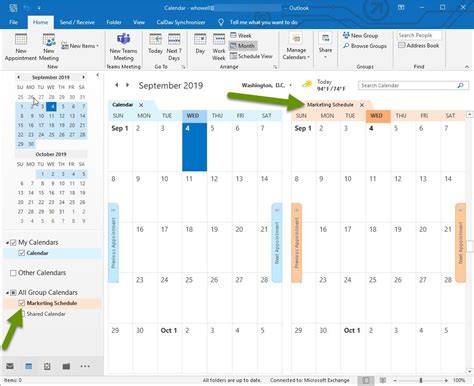
Task: Show Next 7 Days view
Action: (x=174, y=47)
